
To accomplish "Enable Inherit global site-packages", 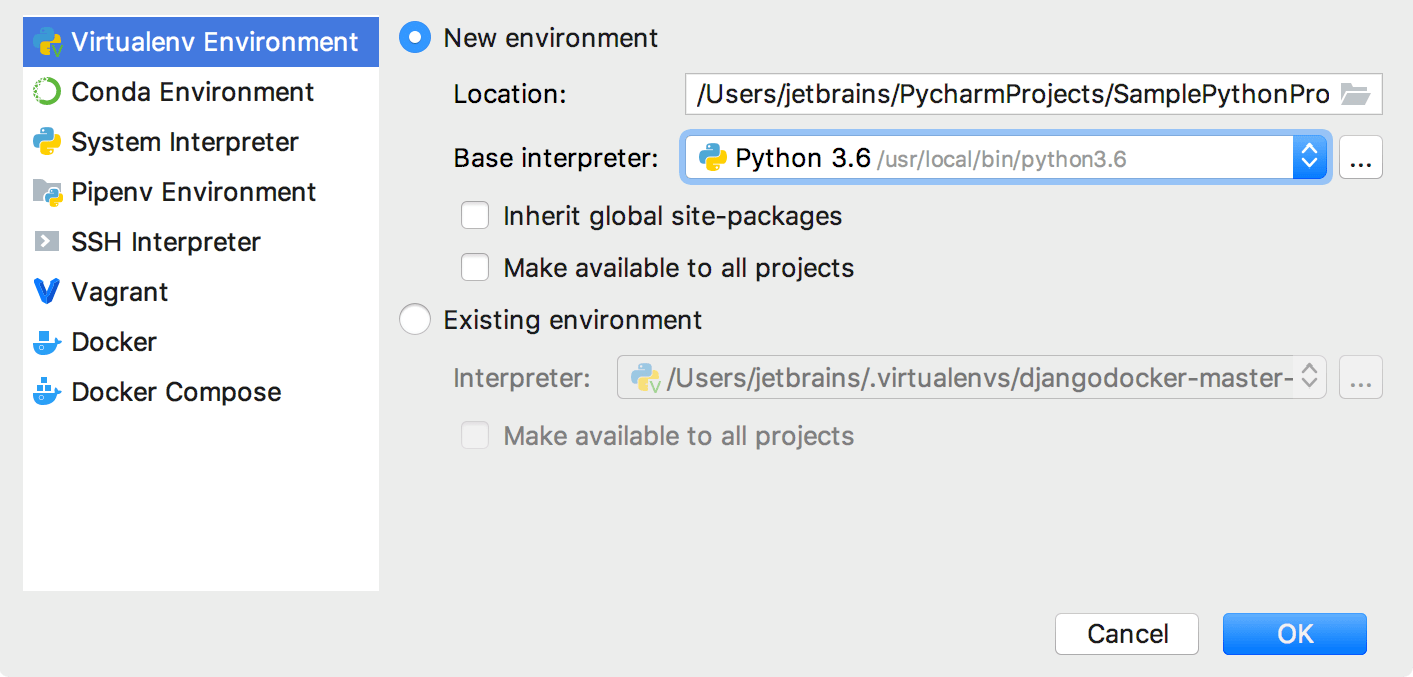I will click(x=474, y=215).
